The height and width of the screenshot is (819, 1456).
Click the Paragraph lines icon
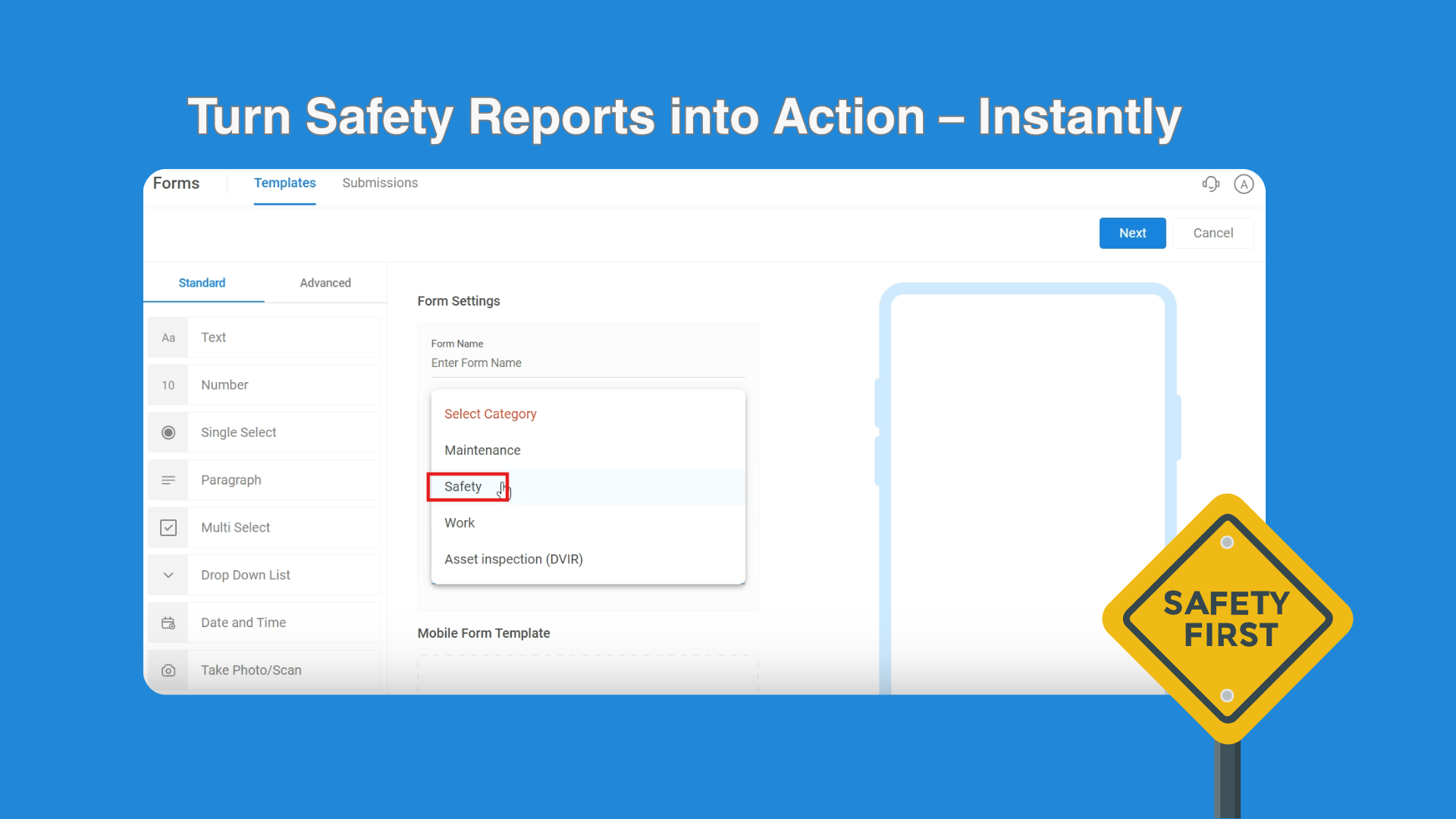tap(168, 480)
